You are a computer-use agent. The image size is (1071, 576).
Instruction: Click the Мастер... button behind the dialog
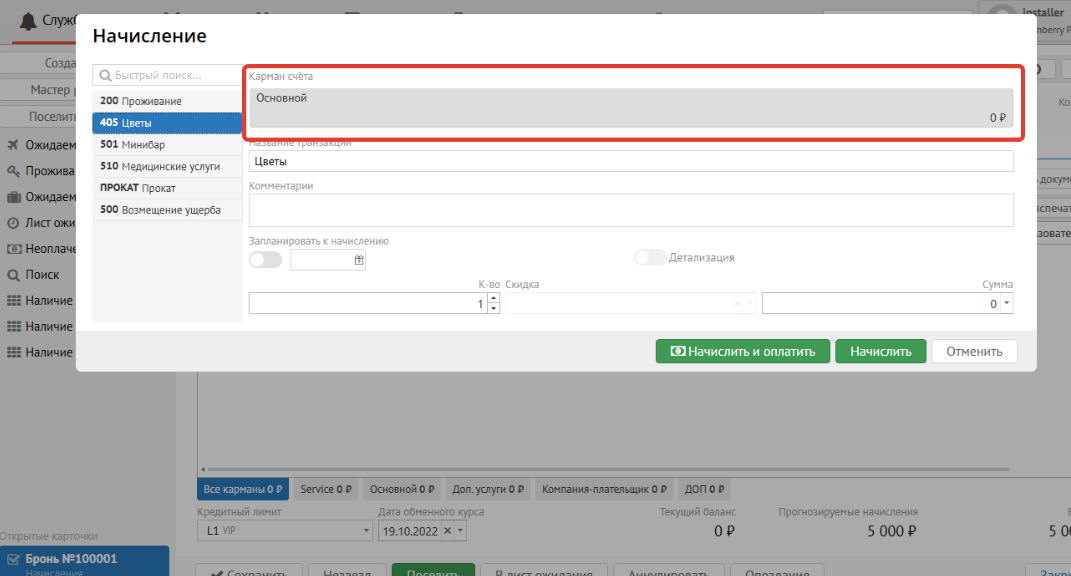[x=38, y=90]
